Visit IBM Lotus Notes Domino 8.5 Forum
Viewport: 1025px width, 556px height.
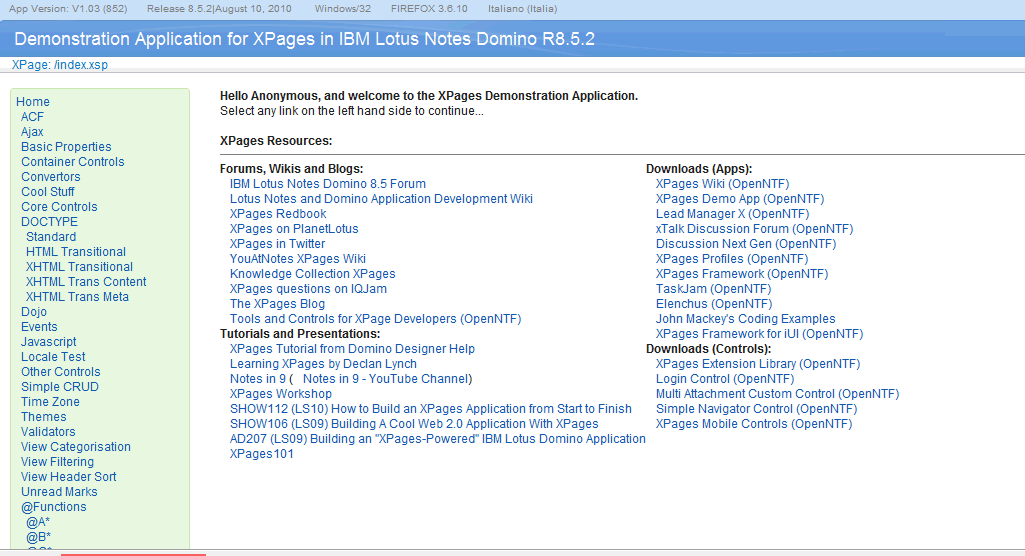click(x=328, y=184)
